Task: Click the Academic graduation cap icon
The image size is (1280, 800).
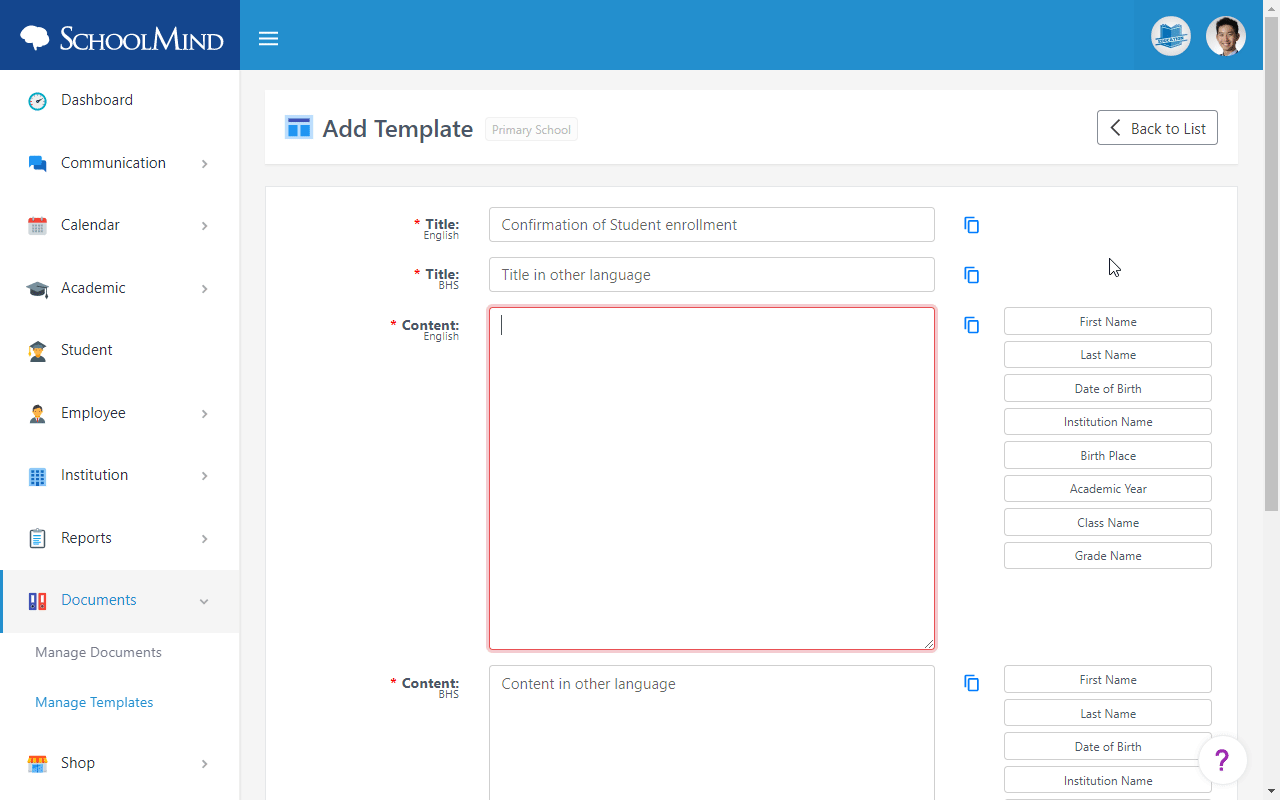Action: pyautogui.click(x=37, y=287)
